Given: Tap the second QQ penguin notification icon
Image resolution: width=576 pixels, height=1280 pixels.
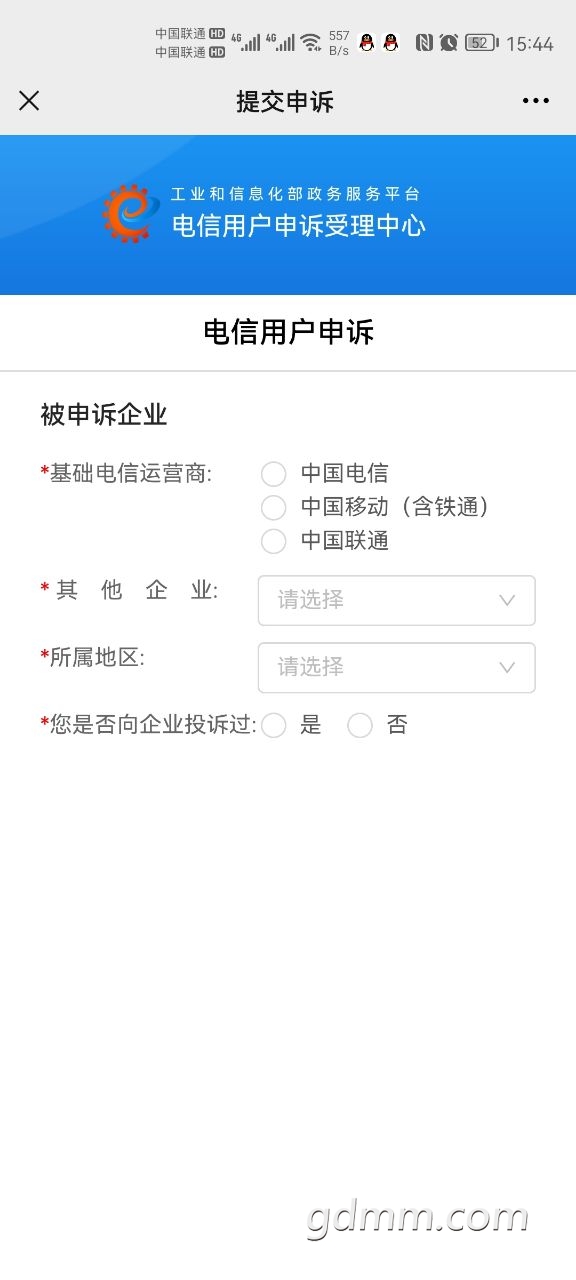Looking at the screenshot, I should click(x=391, y=43).
